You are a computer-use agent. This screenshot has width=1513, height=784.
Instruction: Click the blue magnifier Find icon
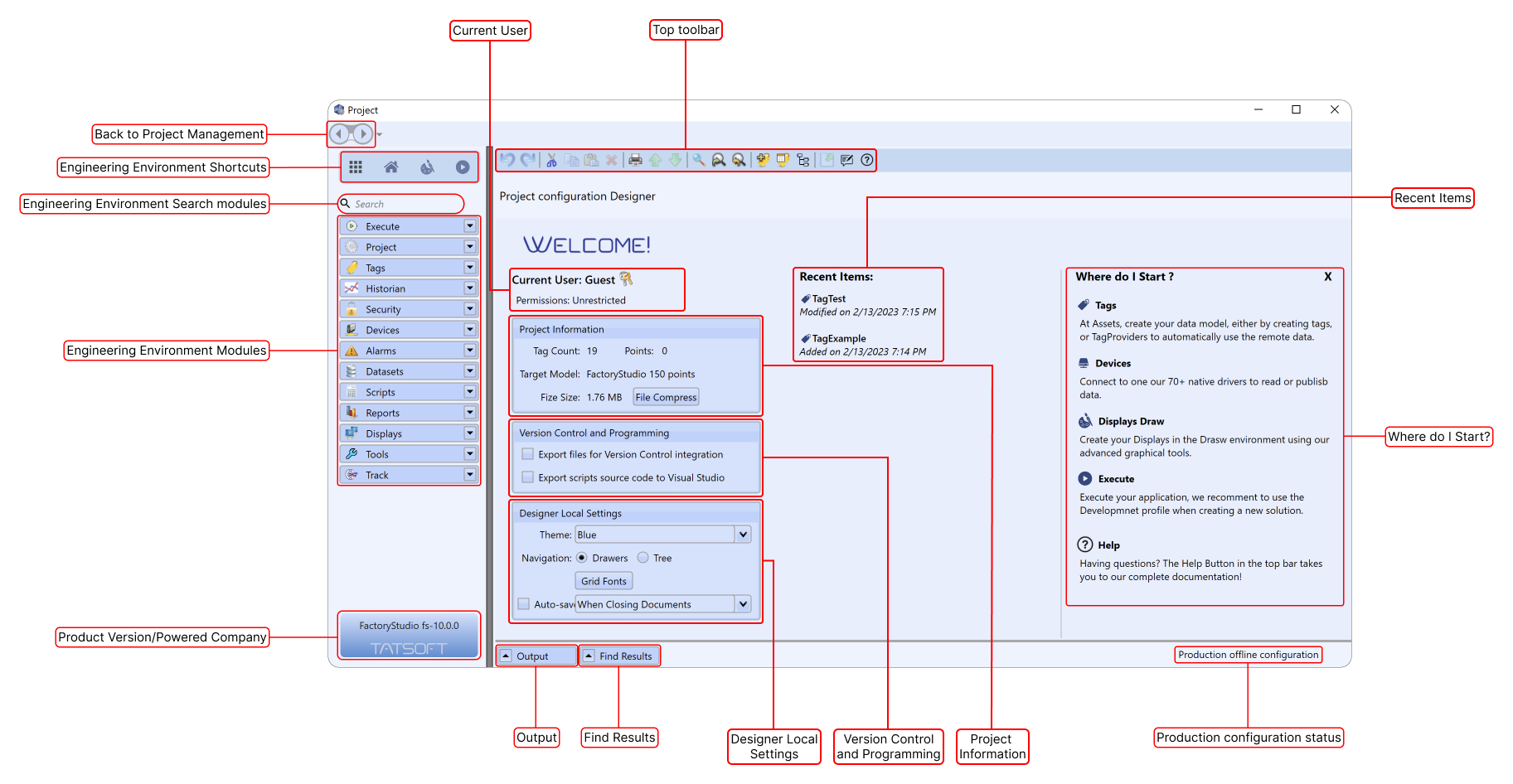tap(699, 160)
